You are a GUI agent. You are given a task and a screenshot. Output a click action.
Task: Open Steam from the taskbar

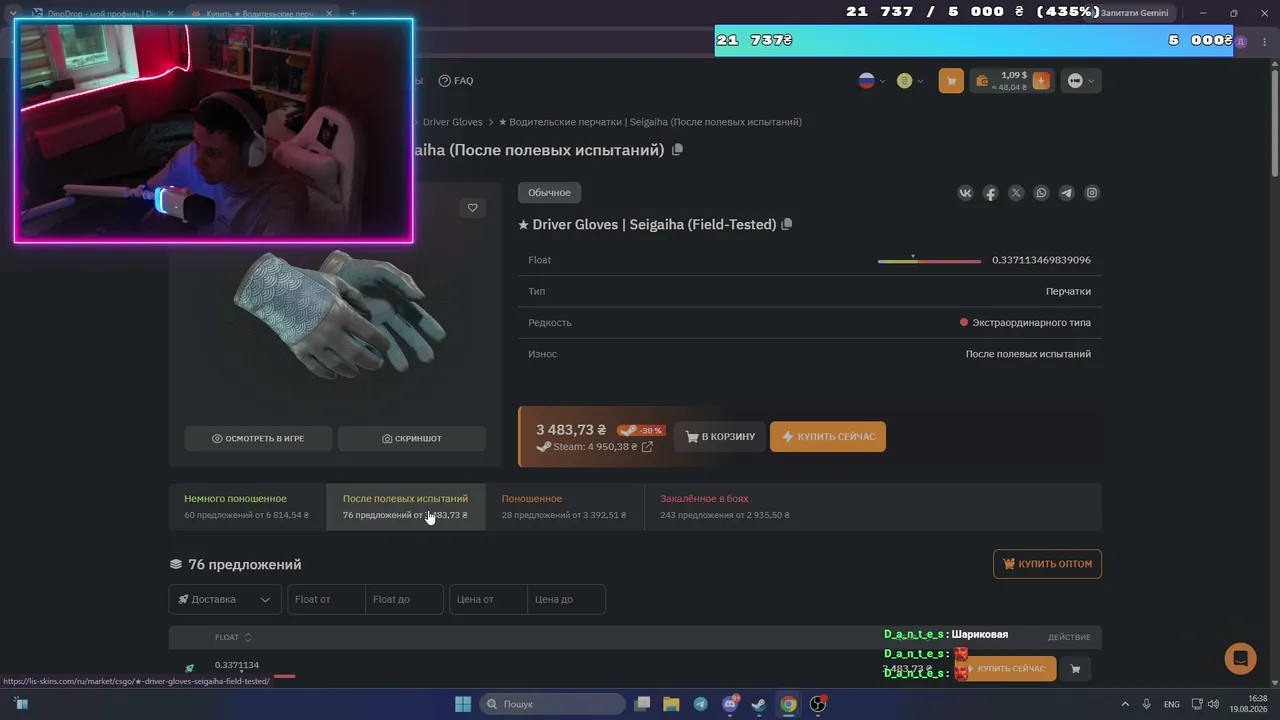(x=759, y=704)
